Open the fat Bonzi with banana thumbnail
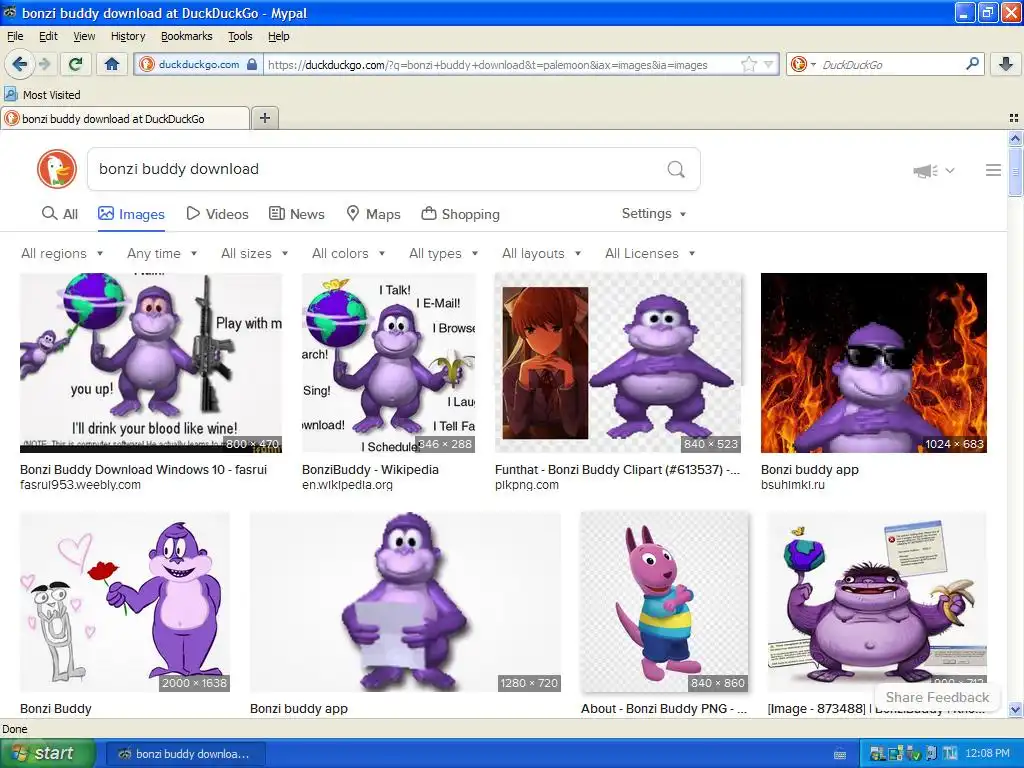The image size is (1024, 768). (x=877, y=601)
